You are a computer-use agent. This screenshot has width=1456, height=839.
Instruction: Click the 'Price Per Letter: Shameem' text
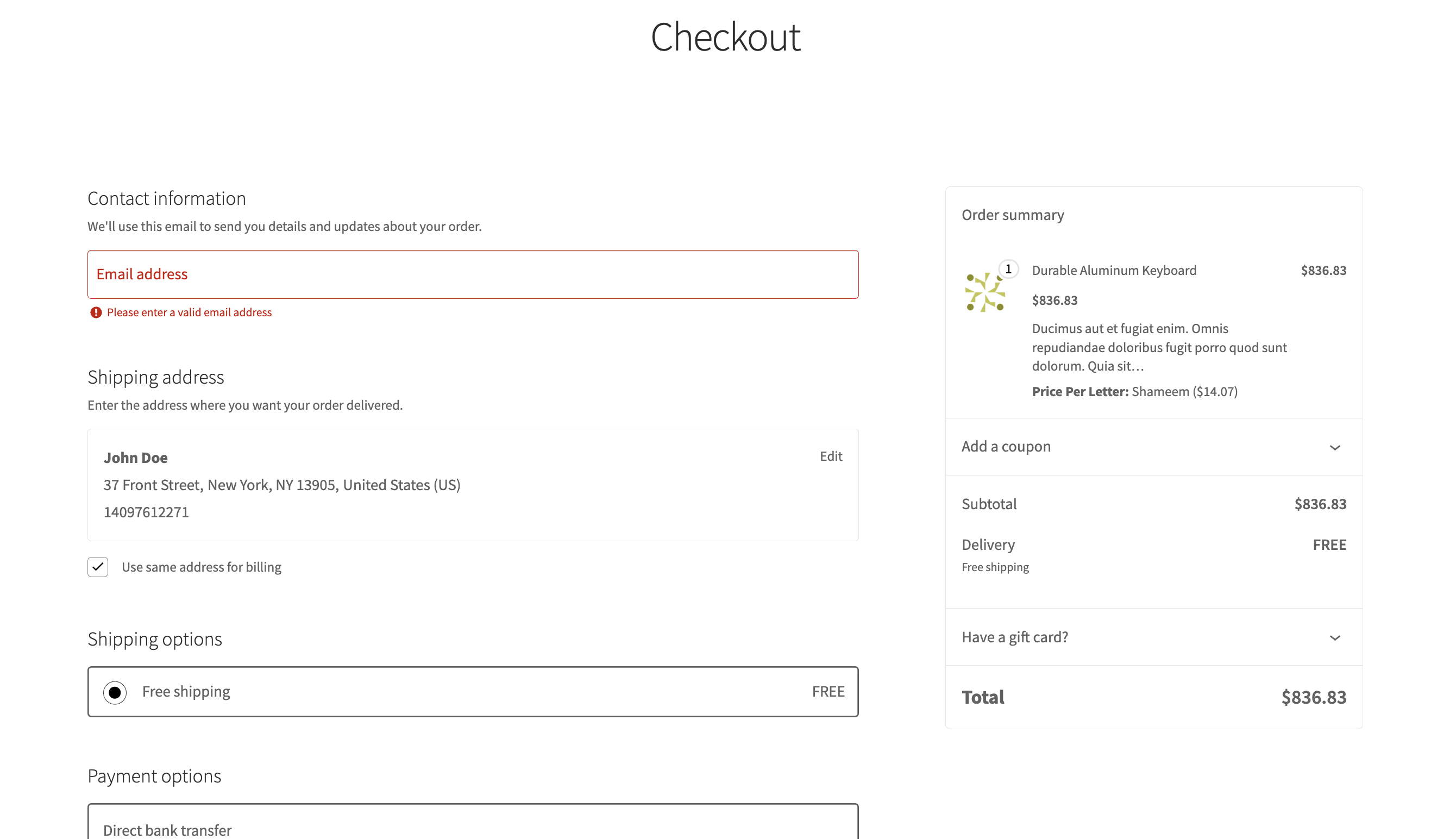(x=1134, y=392)
